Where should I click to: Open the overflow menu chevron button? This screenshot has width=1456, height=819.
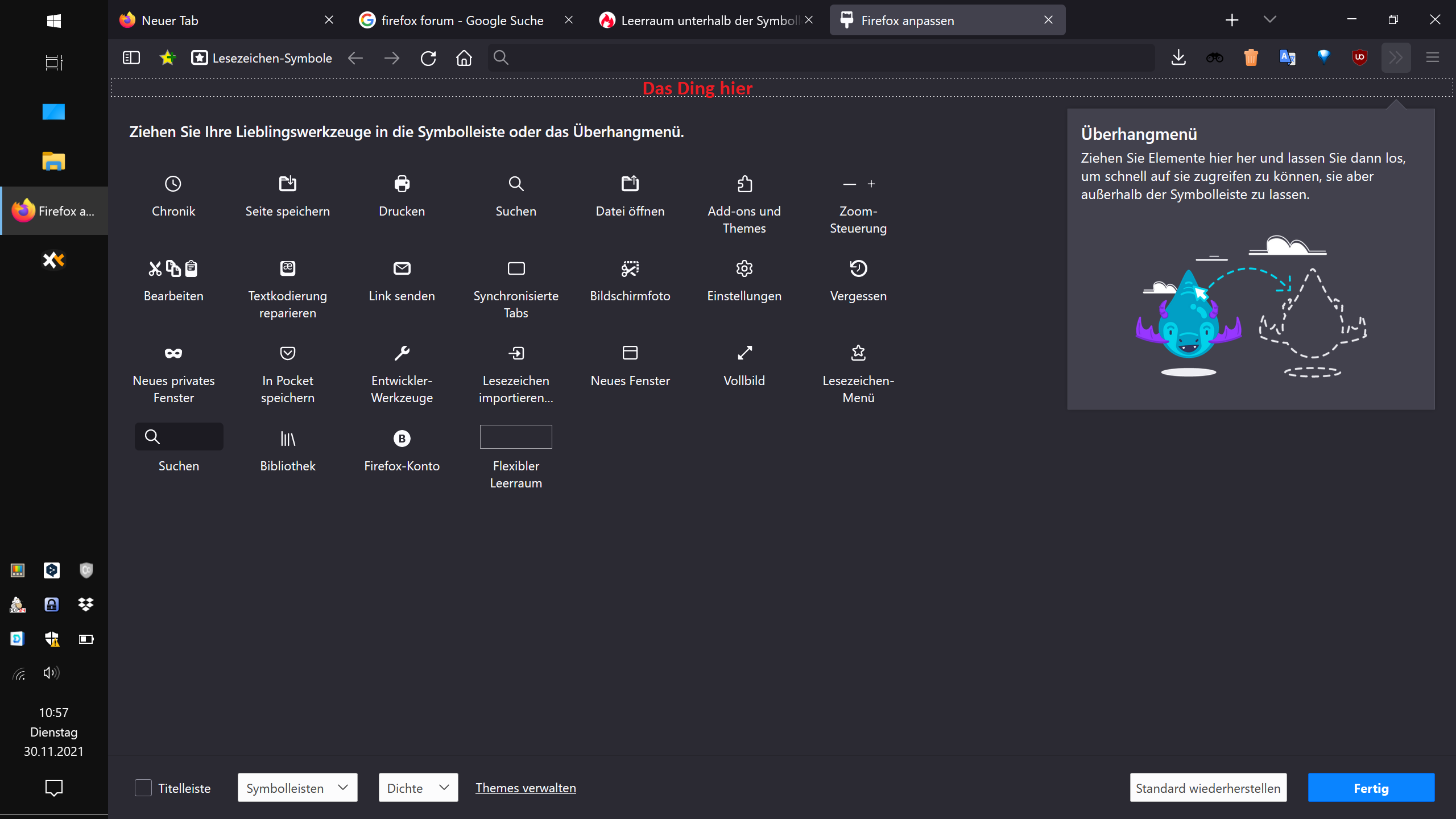(1396, 57)
